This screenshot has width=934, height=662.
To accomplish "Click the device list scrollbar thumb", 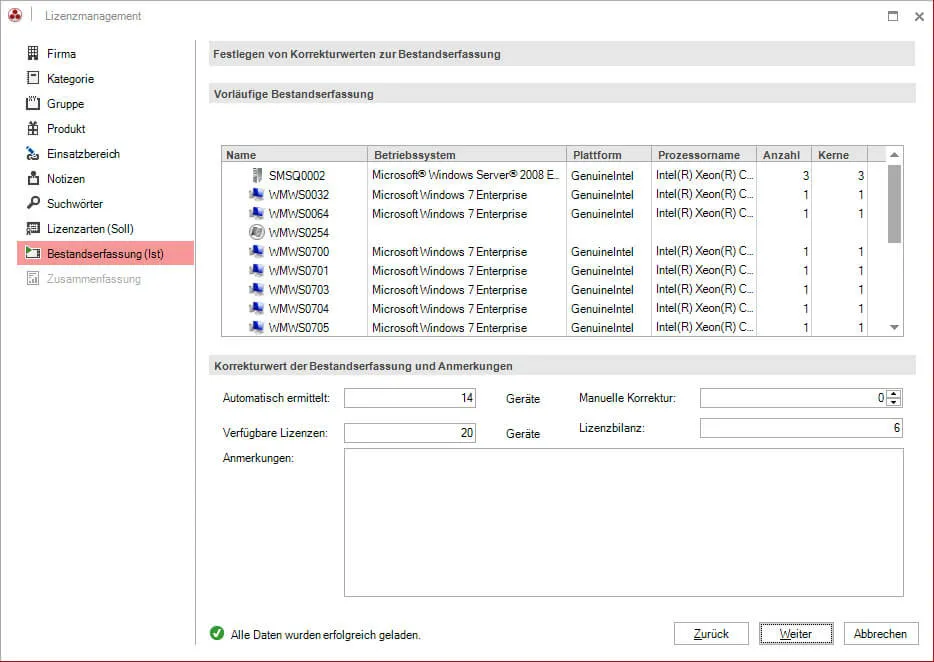I will coord(894,204).
